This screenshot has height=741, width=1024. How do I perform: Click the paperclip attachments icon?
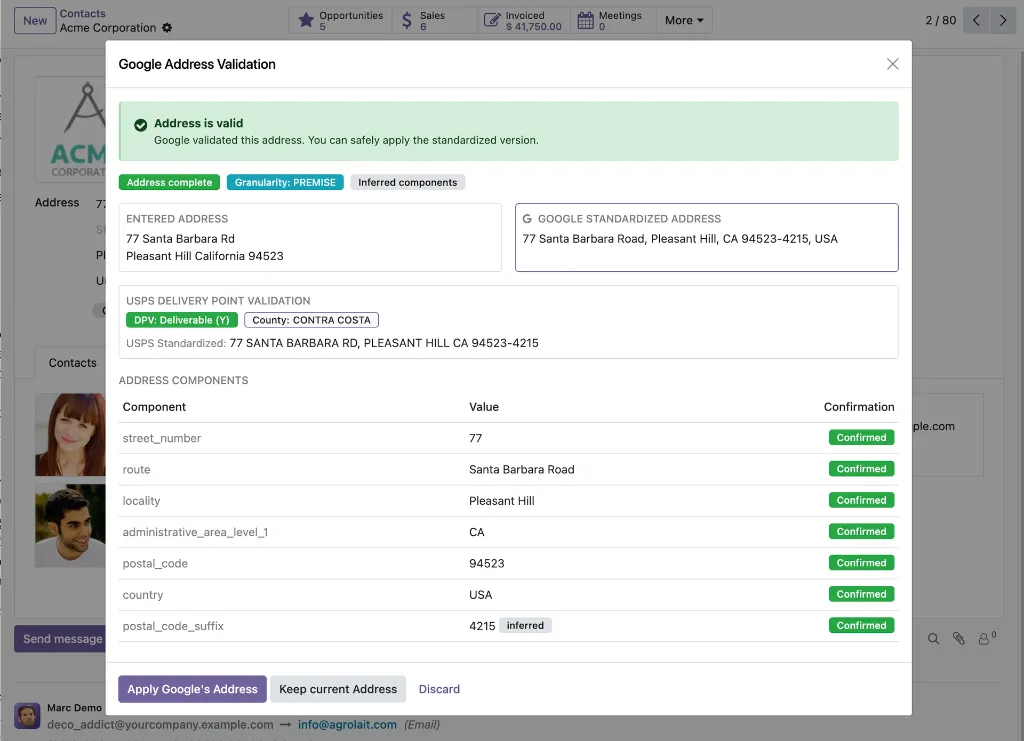(x=958, y=639)
